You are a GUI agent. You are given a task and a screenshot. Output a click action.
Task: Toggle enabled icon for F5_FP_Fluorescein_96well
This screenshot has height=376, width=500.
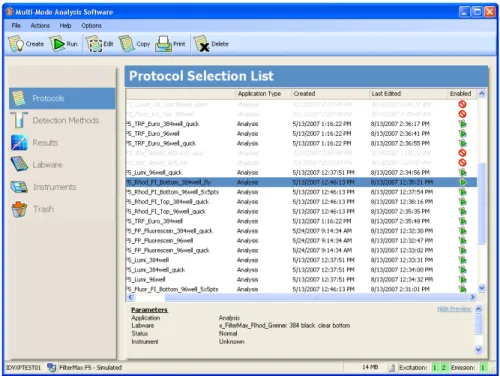pos(462,241)
